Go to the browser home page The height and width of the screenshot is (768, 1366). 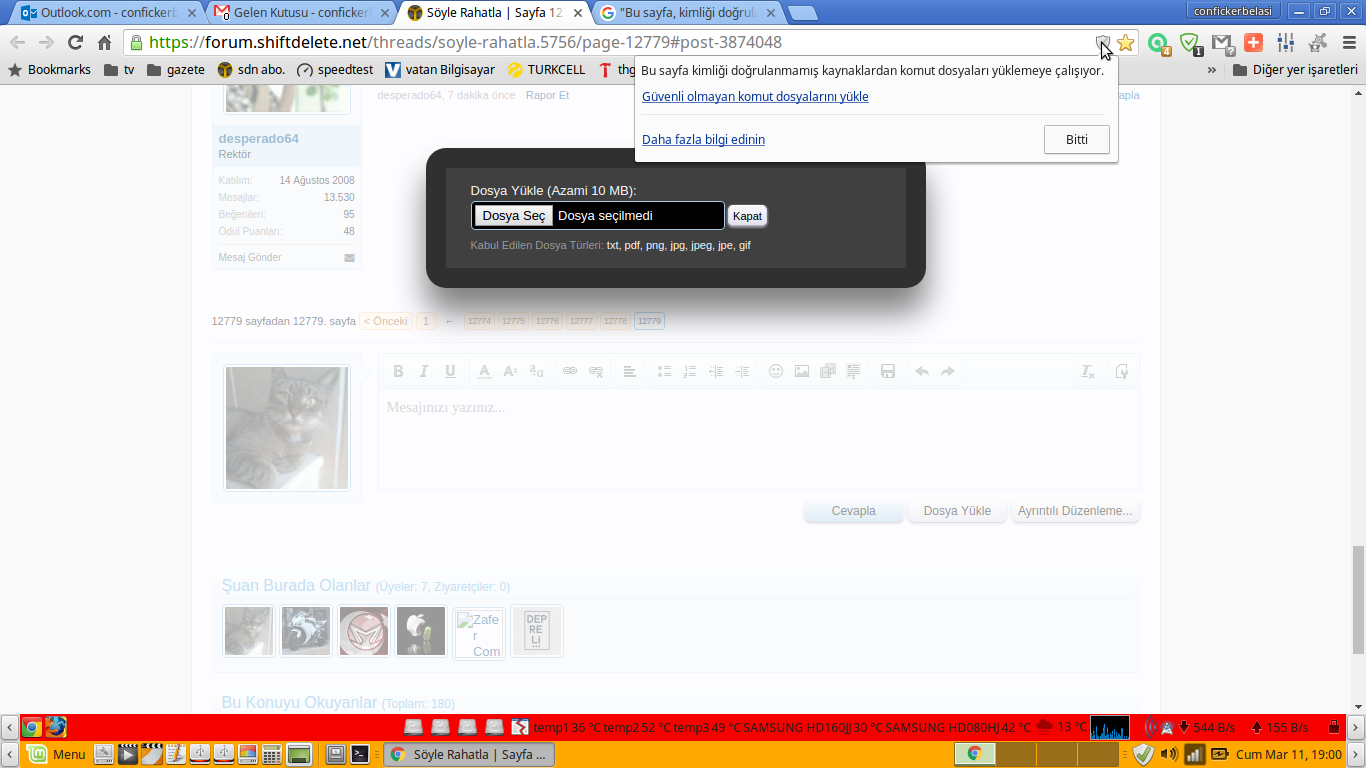pyautogui.click(x=104, y=43)
